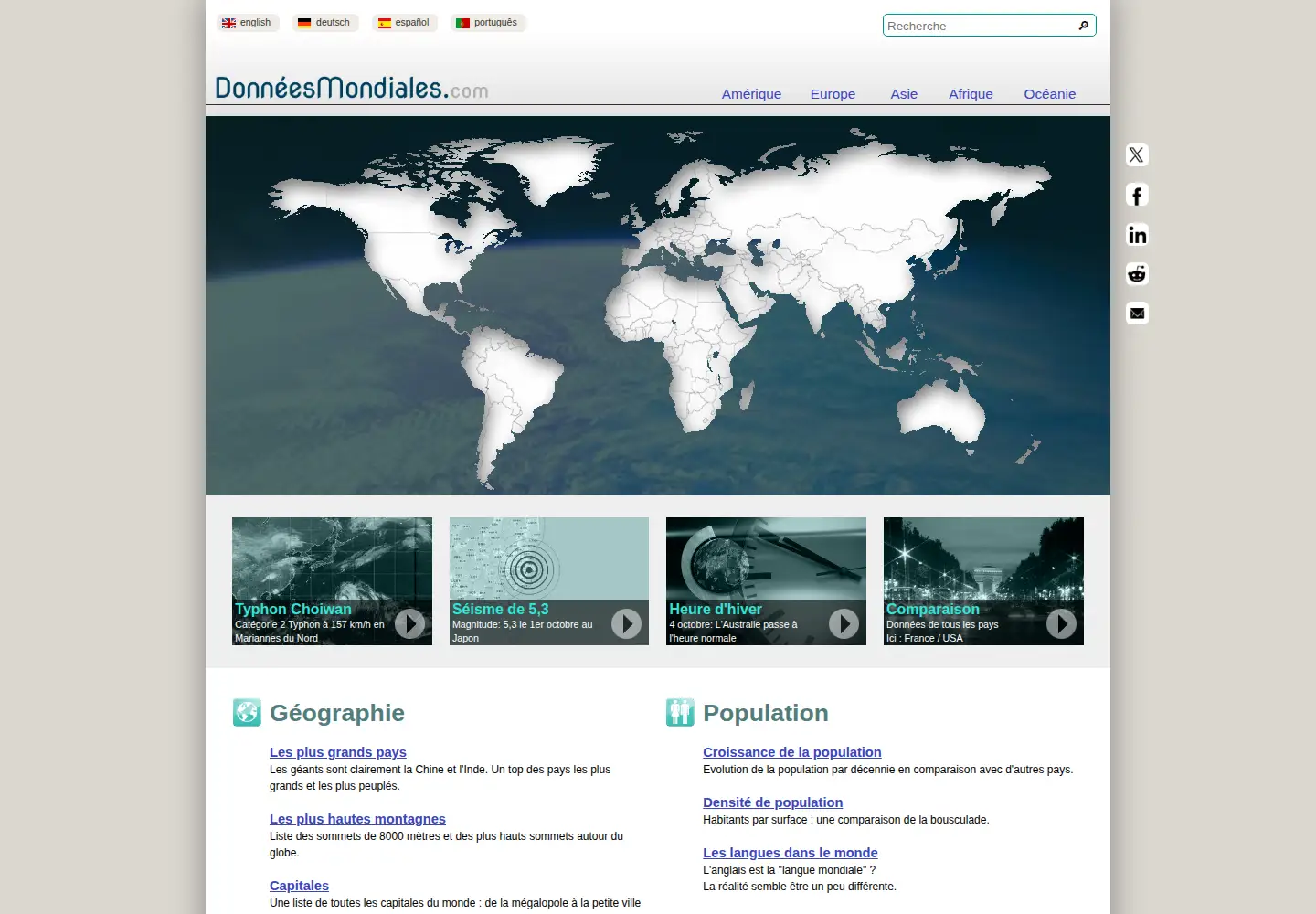Click the Population people icon
The height and width of the screenshot is (914, 1316).
pos(680,713)
